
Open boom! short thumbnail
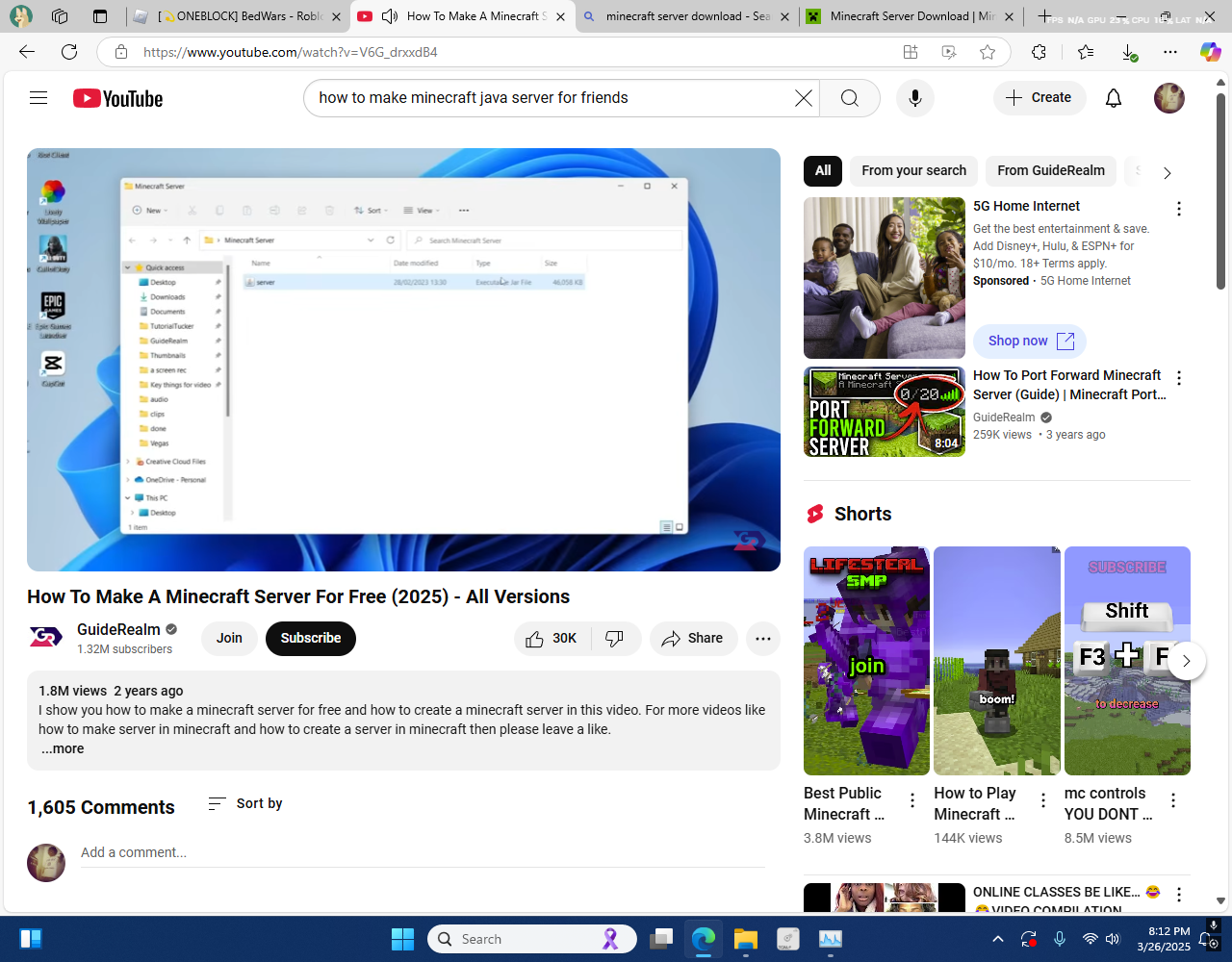click(x=997, y=661)
